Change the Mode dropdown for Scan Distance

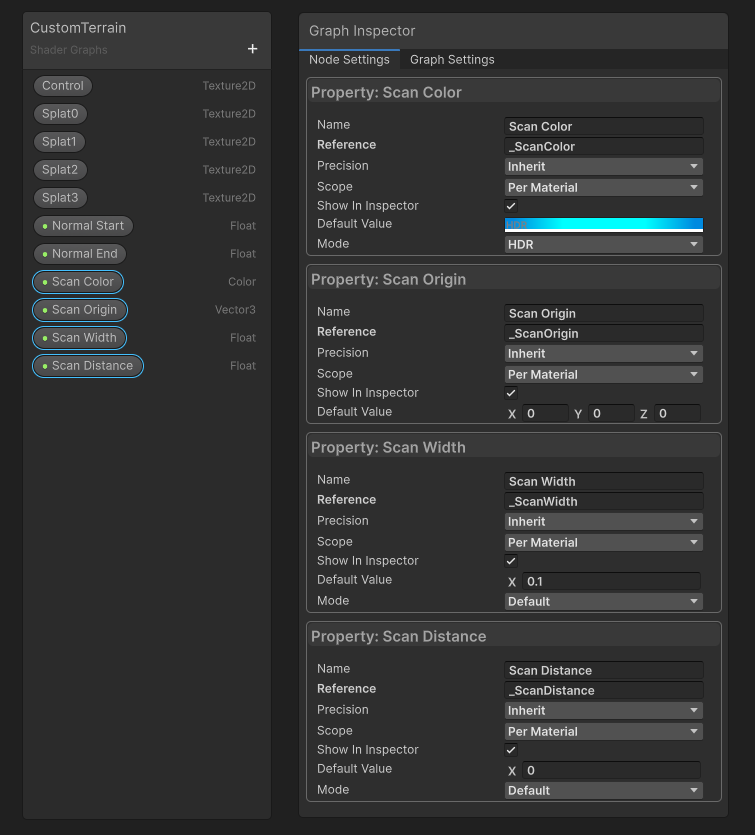click(x=603, y=790)
